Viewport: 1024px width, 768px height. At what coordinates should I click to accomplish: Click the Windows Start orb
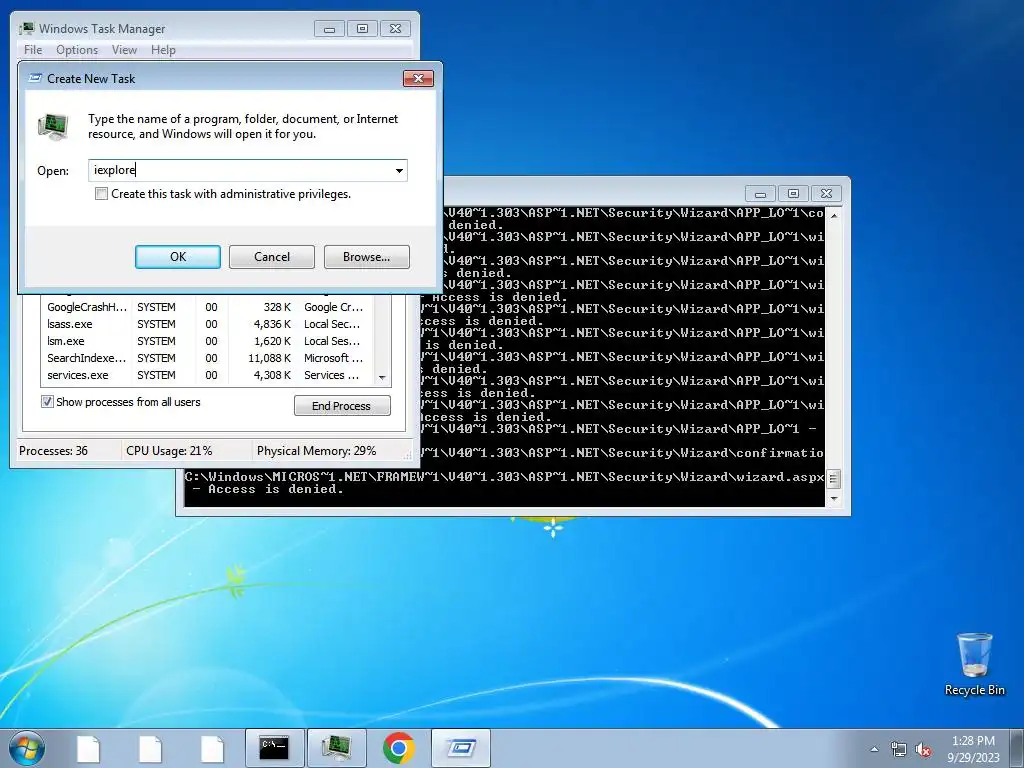(26, 748)
